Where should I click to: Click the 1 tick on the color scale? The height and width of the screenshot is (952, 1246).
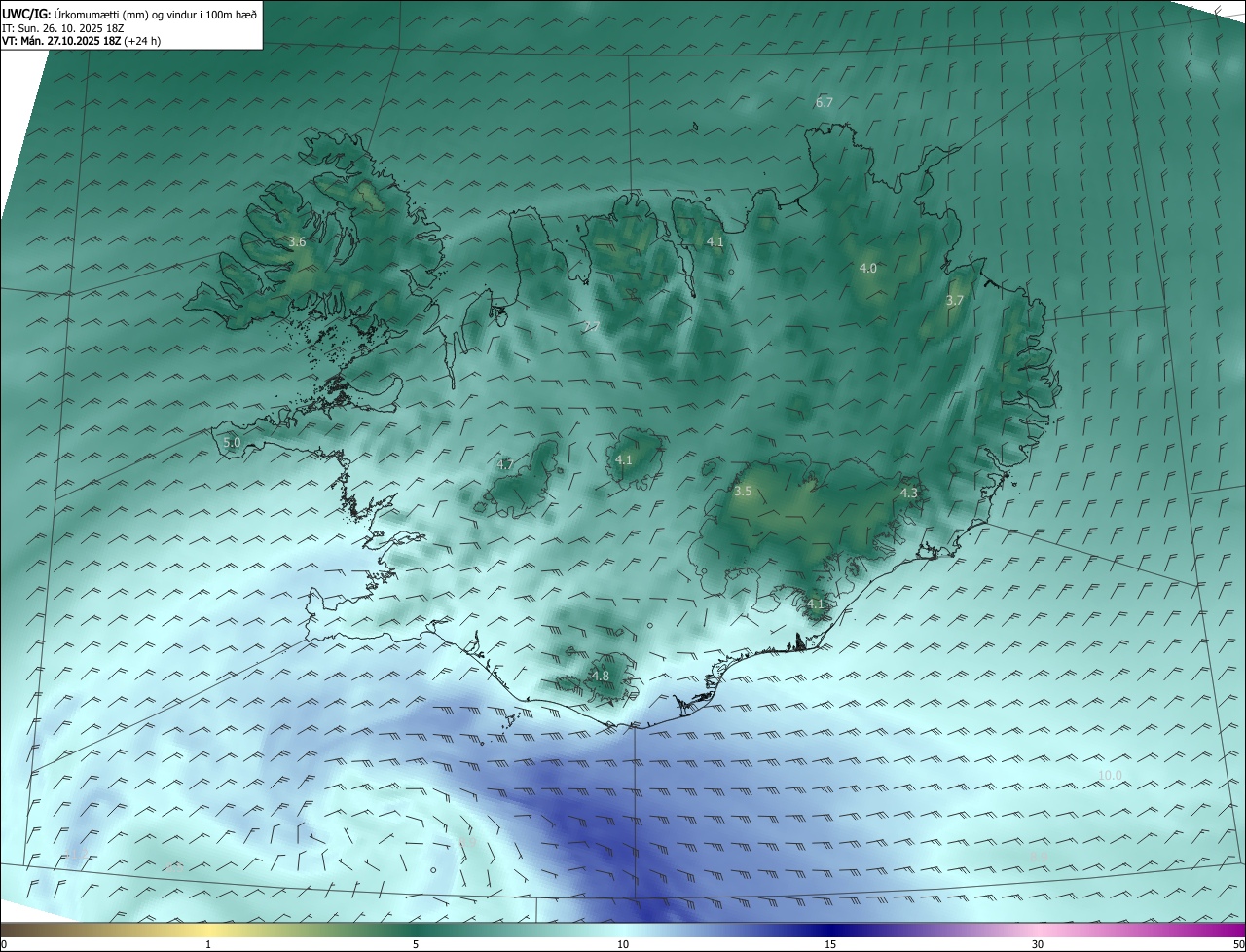click(208, 944)
